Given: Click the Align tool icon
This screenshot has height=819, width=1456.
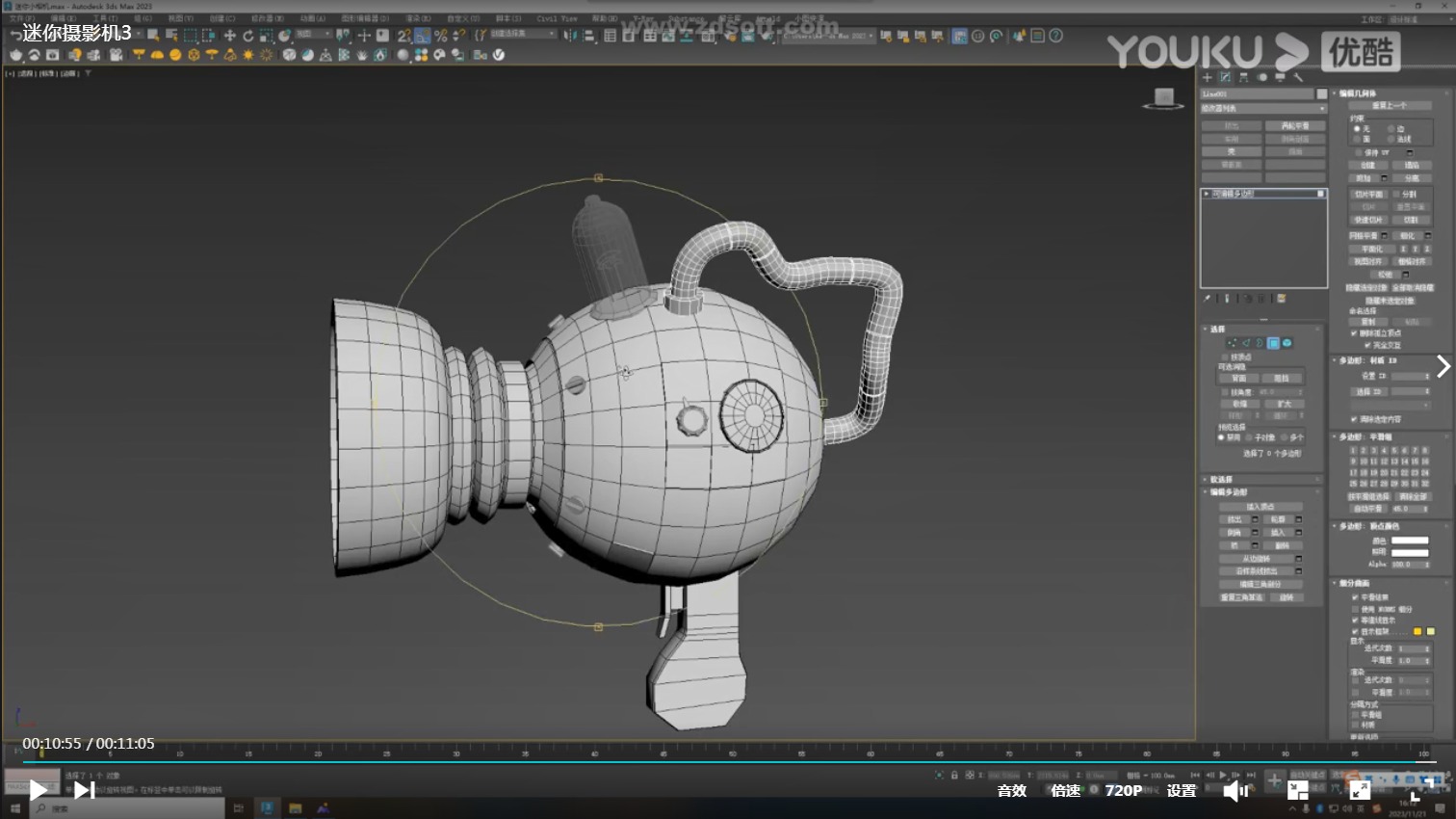Looking at the screenshot, I should (589, 36).
